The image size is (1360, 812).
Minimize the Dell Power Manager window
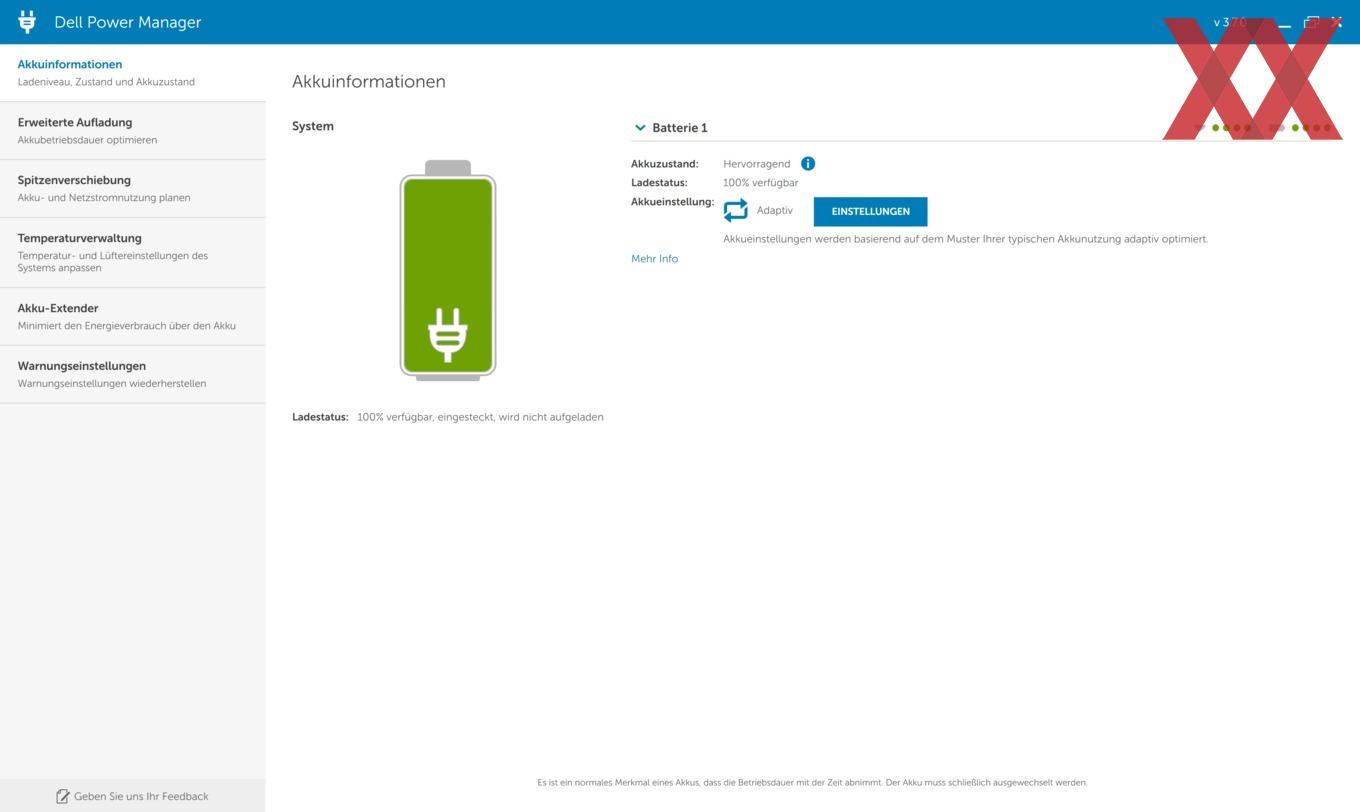click(1284, 22)
